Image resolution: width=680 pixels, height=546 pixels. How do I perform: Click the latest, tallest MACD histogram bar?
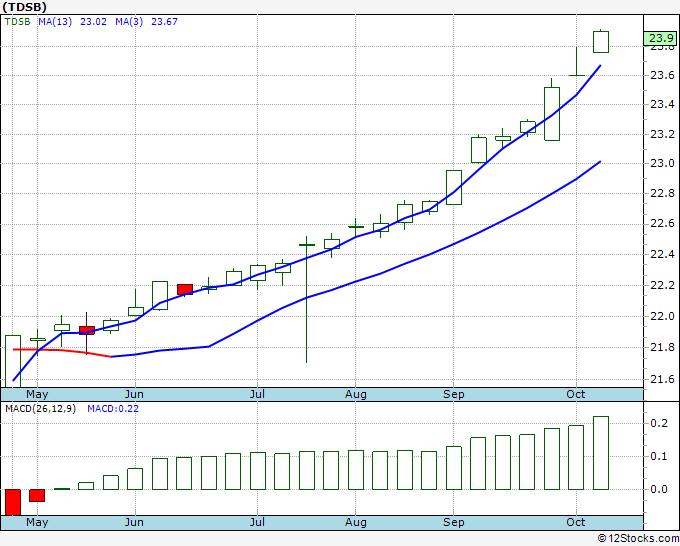601,453
